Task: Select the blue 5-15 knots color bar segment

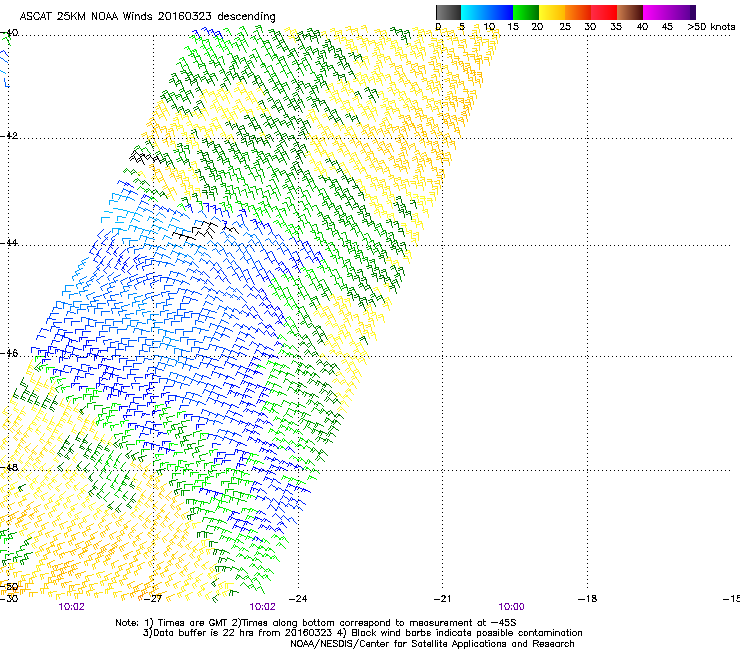Action: tap(487, 12)
